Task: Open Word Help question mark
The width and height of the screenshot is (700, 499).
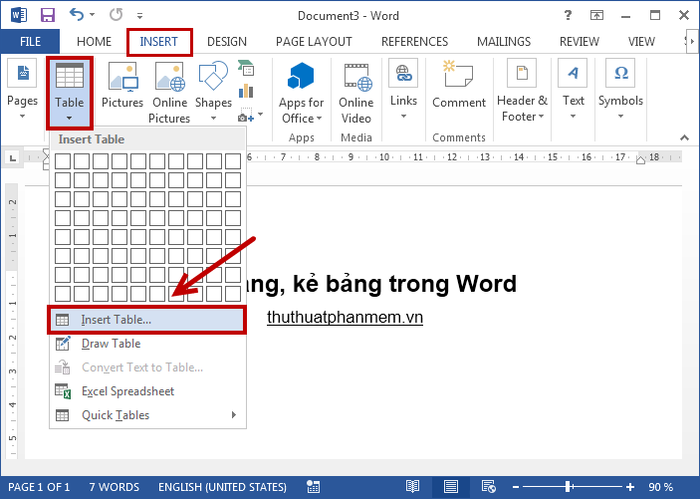Action: tap(567, 15)
